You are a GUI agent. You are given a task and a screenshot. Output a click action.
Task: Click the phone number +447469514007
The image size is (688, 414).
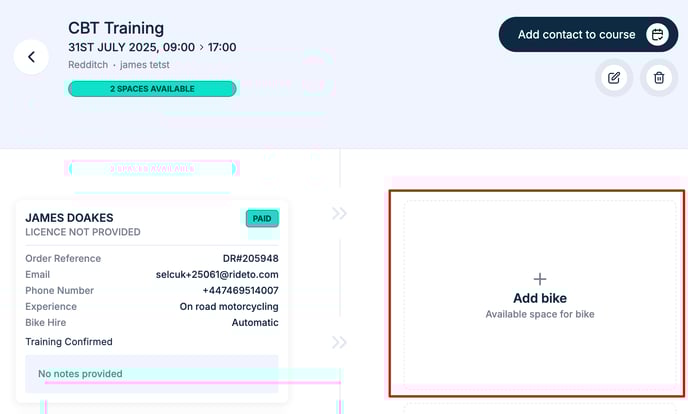coord(240,290)
